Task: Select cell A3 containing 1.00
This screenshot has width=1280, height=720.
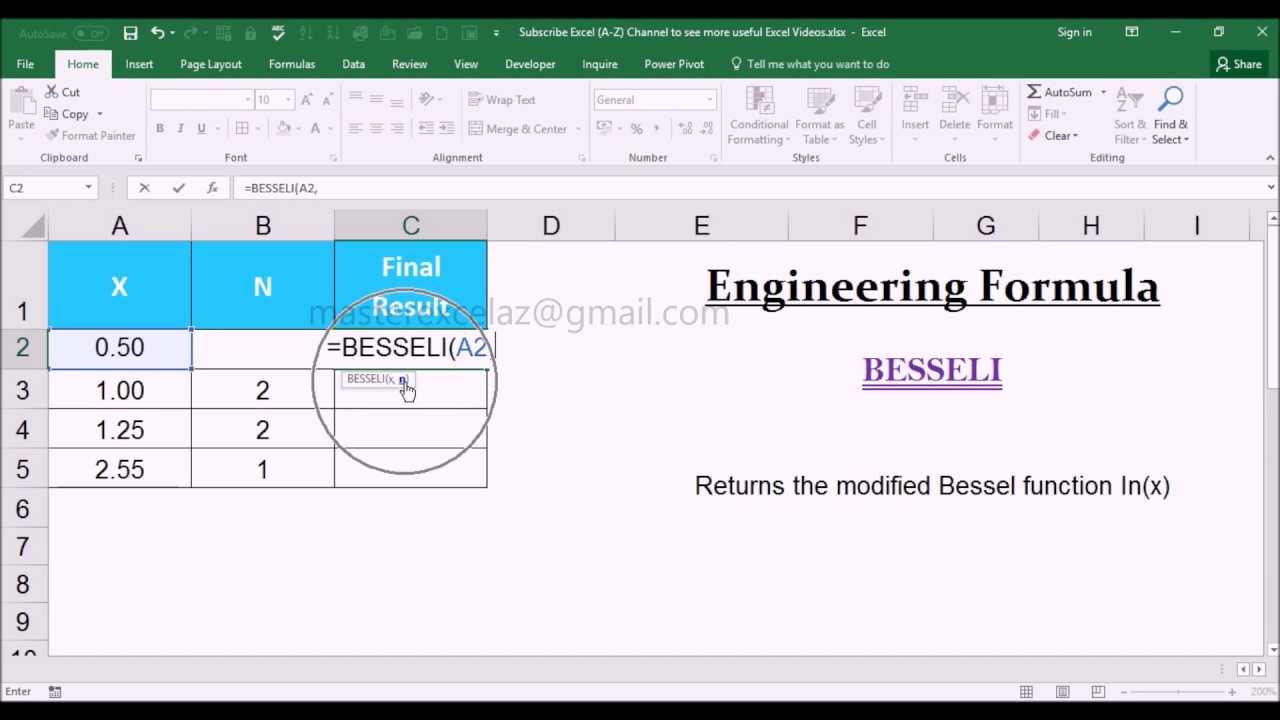Action: tap(120, 390)
